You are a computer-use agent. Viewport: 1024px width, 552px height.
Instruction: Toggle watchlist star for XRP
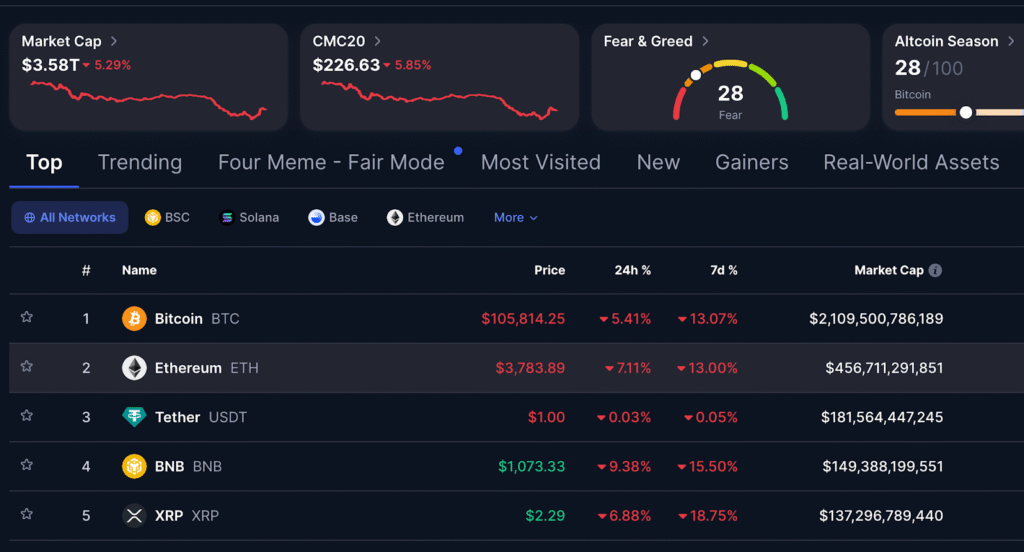(x=27, y=514)
